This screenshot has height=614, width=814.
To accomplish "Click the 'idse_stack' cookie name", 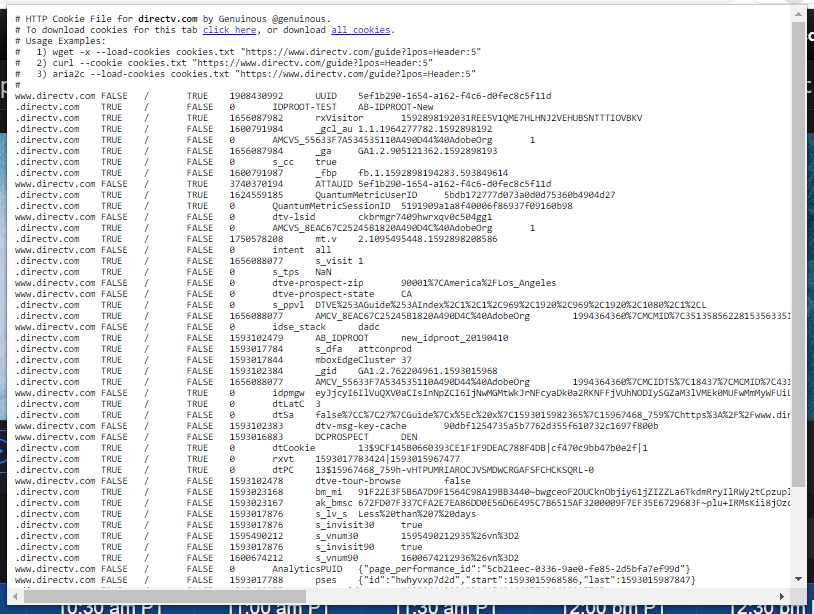I will click(x=299, y=327).
